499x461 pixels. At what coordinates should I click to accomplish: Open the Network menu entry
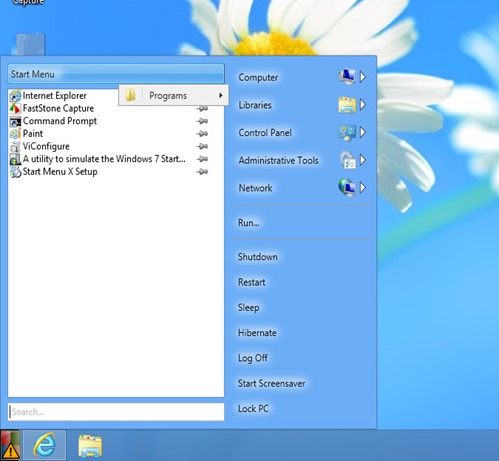[255, 188]
